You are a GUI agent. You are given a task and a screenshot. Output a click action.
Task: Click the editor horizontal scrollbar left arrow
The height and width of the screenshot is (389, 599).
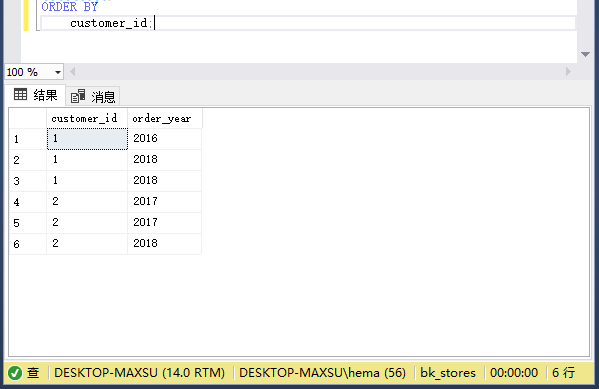point(73,72)
